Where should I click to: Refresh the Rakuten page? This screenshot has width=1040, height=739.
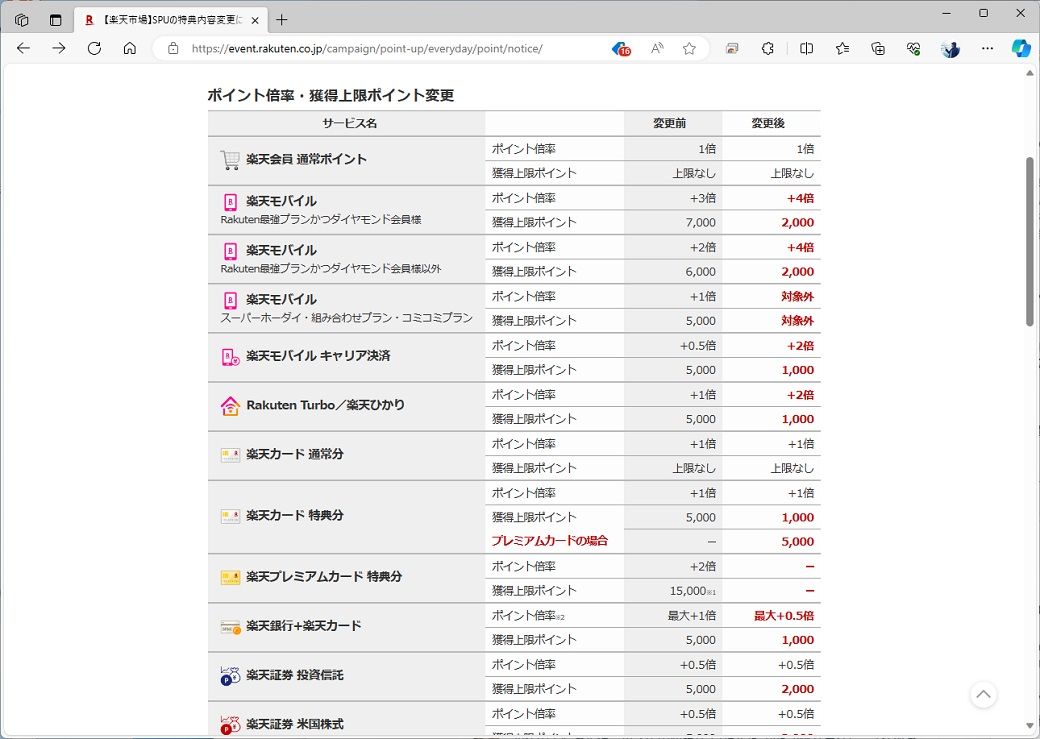[x=94, y=47]
